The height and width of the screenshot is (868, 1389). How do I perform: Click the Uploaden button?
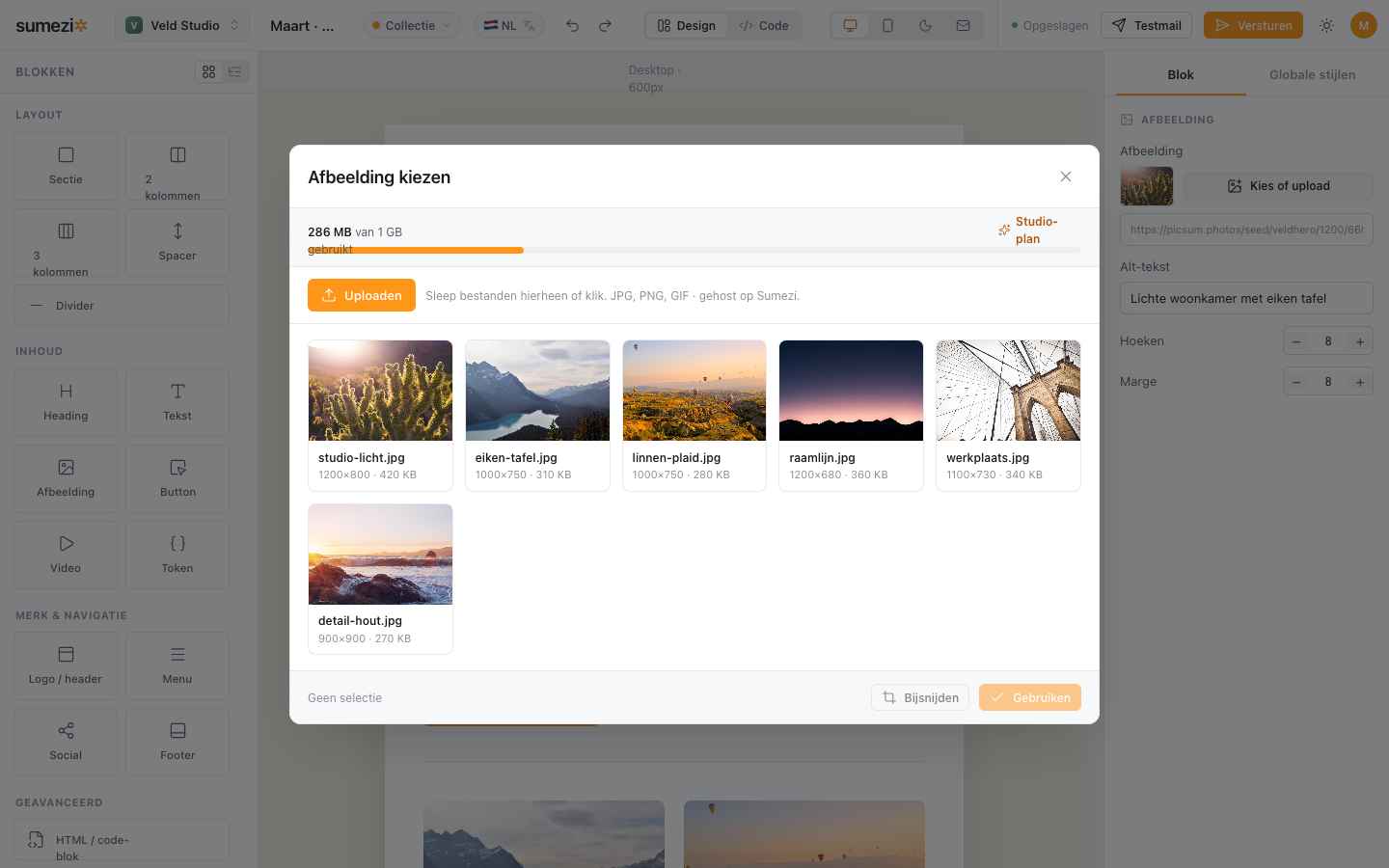tap(362, 295)
